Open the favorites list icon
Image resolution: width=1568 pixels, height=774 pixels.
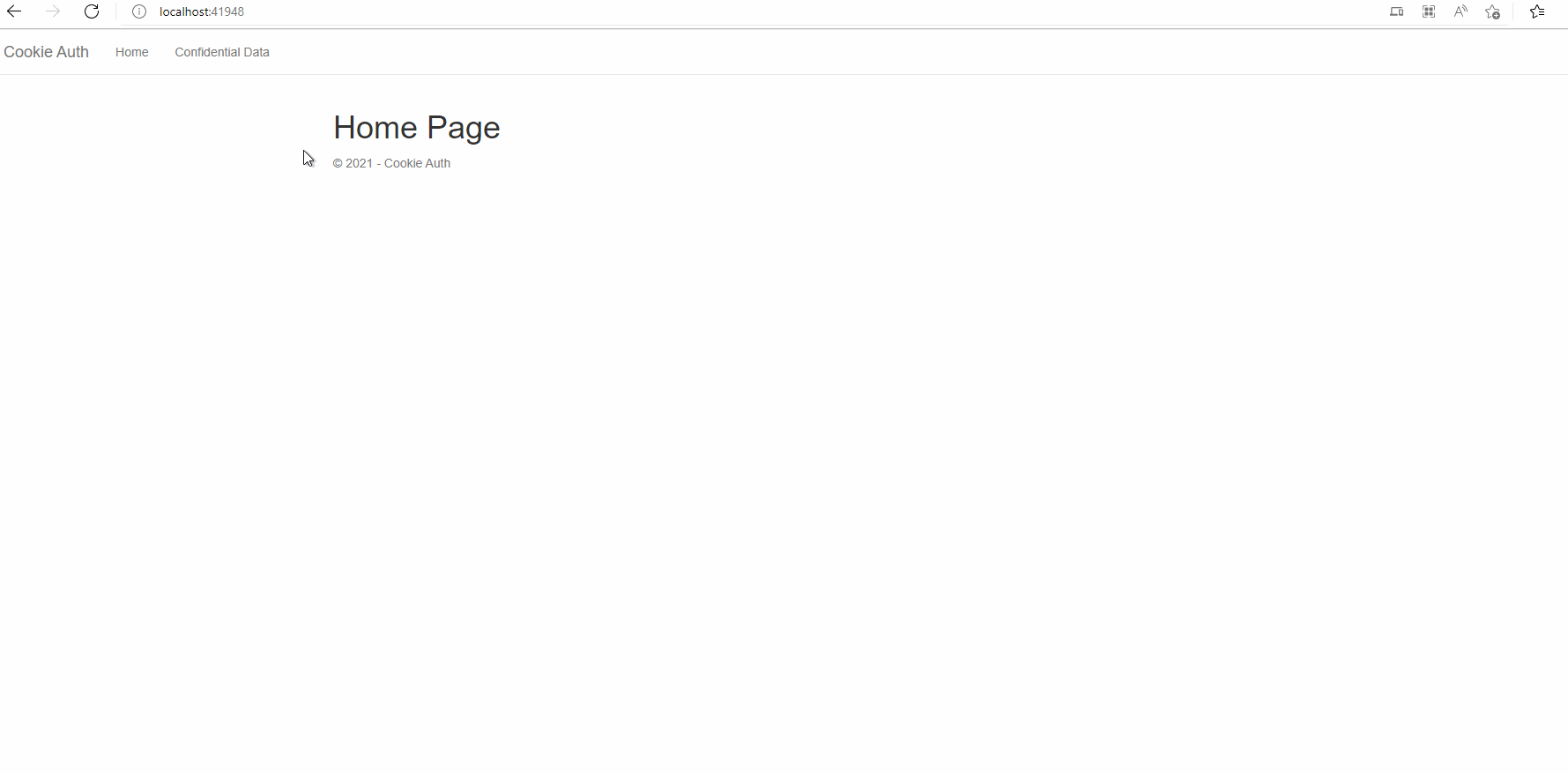[1537, 11]
